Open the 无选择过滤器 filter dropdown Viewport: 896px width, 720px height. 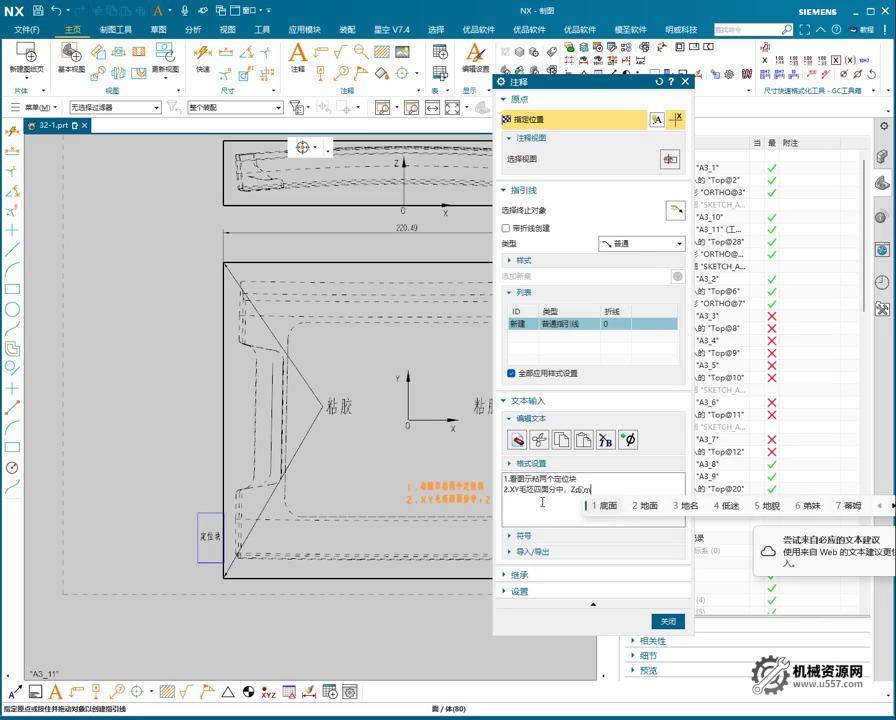[114, 107]
